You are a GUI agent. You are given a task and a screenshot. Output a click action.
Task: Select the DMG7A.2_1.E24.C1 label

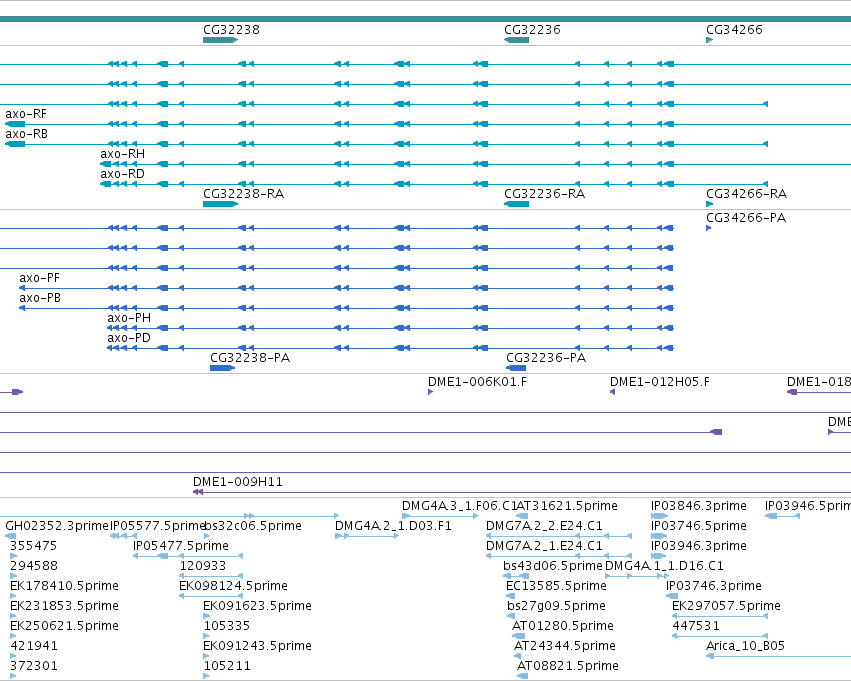coord(544,545)
